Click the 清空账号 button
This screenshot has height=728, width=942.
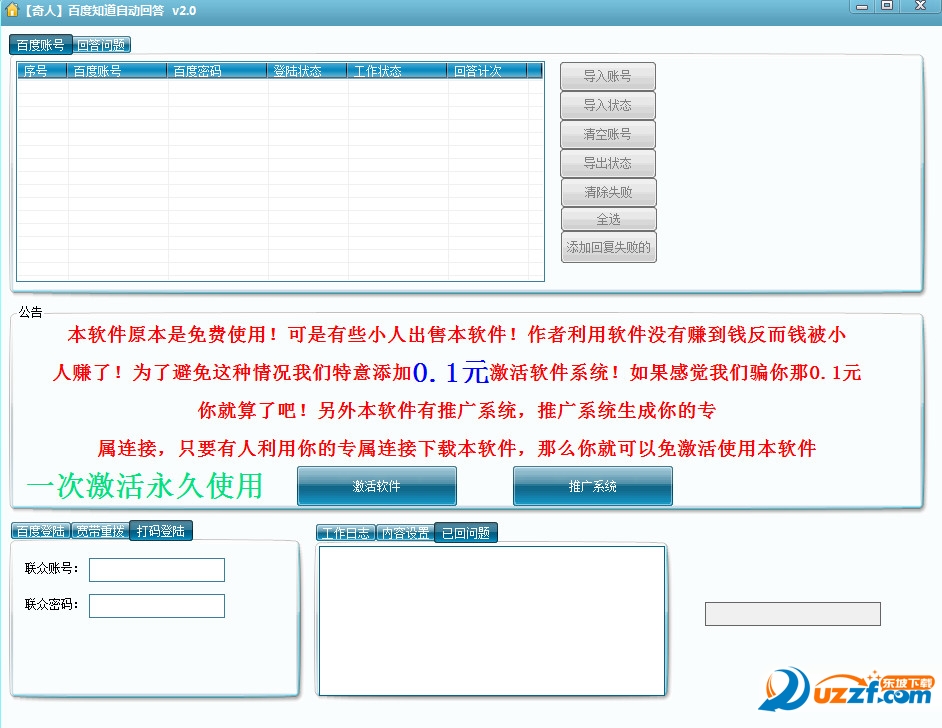point(607,135)
